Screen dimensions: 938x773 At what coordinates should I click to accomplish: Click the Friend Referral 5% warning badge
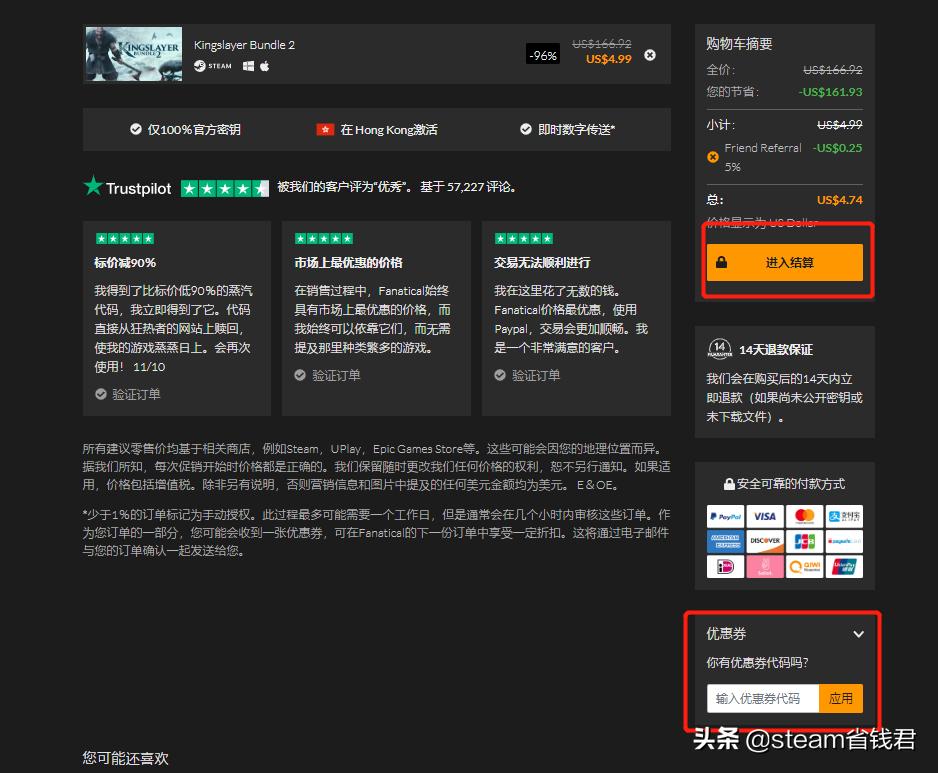[x=713, y=157]
